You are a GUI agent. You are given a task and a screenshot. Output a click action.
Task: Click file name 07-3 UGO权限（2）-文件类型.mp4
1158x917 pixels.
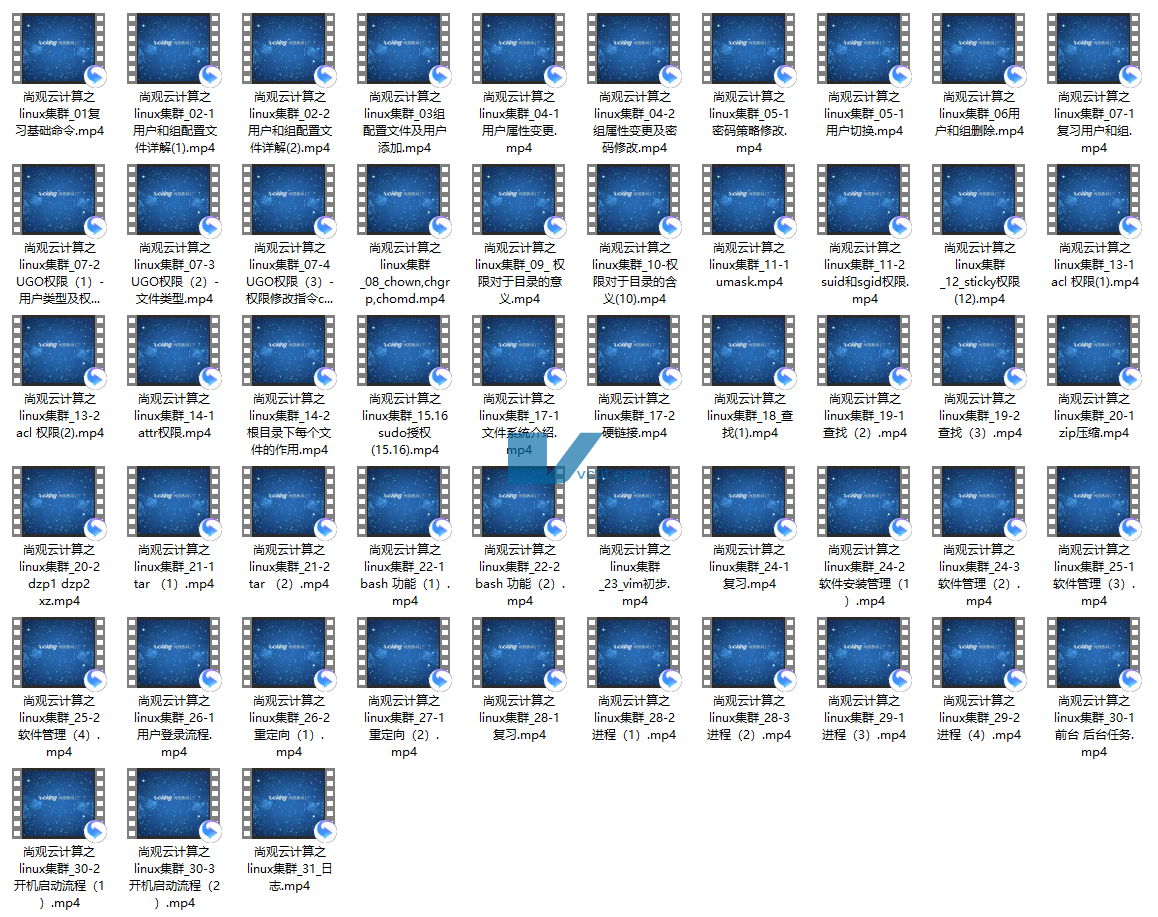(174, 273)
